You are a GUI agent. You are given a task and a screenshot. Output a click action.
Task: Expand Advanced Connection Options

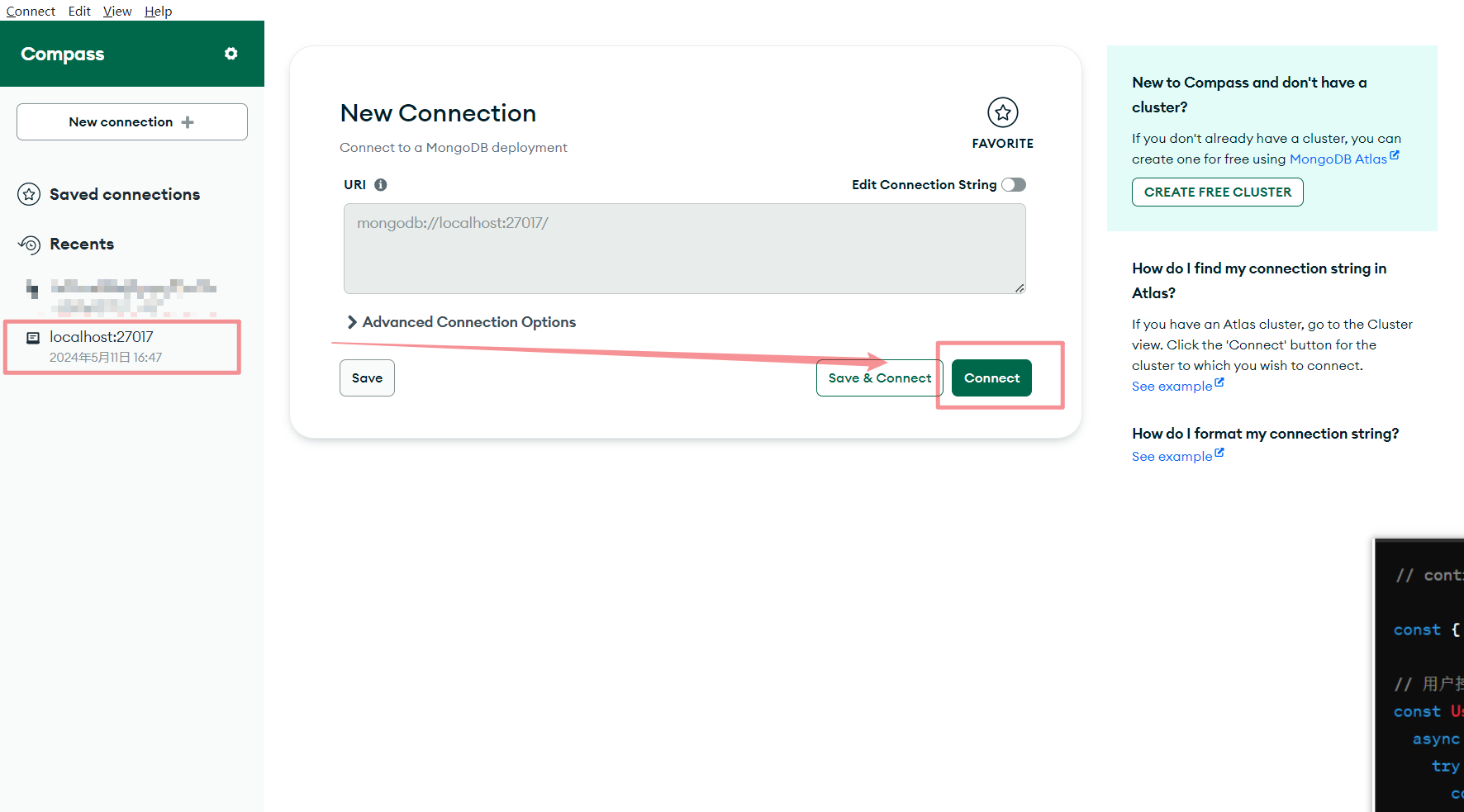[461, 322]
